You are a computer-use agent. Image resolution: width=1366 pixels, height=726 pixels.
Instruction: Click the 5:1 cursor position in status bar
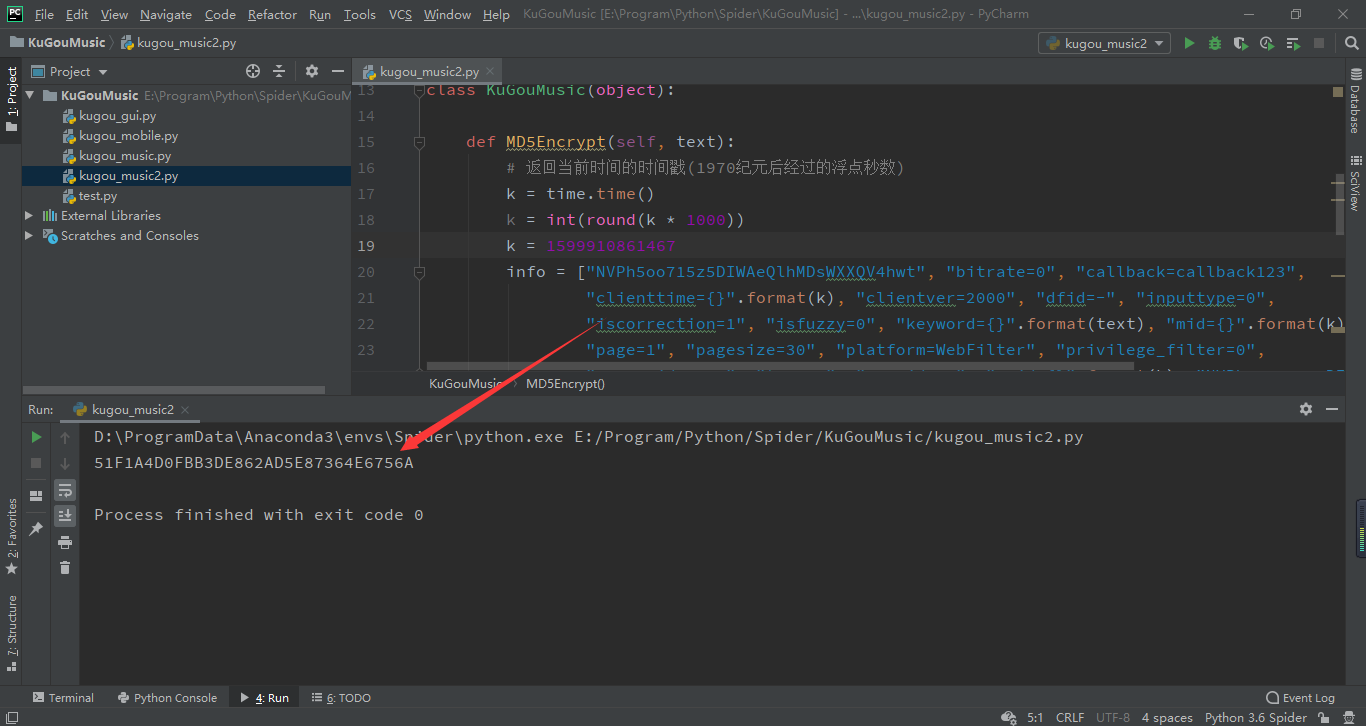click(1035, 717)
